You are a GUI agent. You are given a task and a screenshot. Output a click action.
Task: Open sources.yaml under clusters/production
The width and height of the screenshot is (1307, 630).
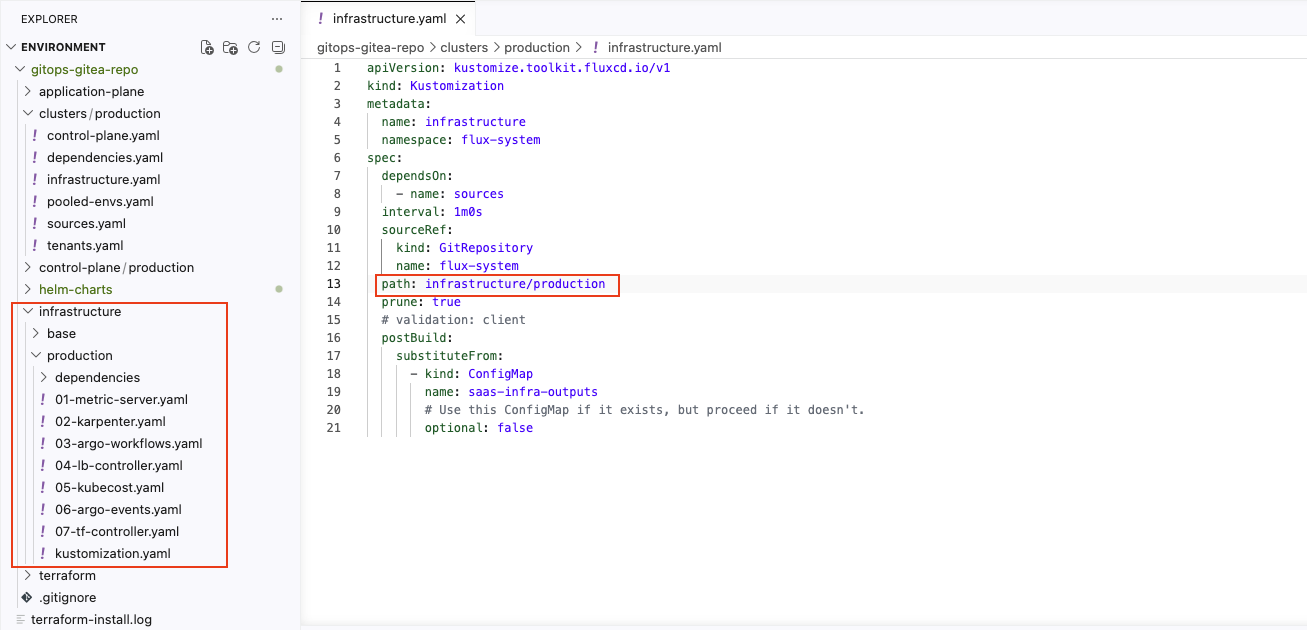pyautogui.click(x=86, y=223)
